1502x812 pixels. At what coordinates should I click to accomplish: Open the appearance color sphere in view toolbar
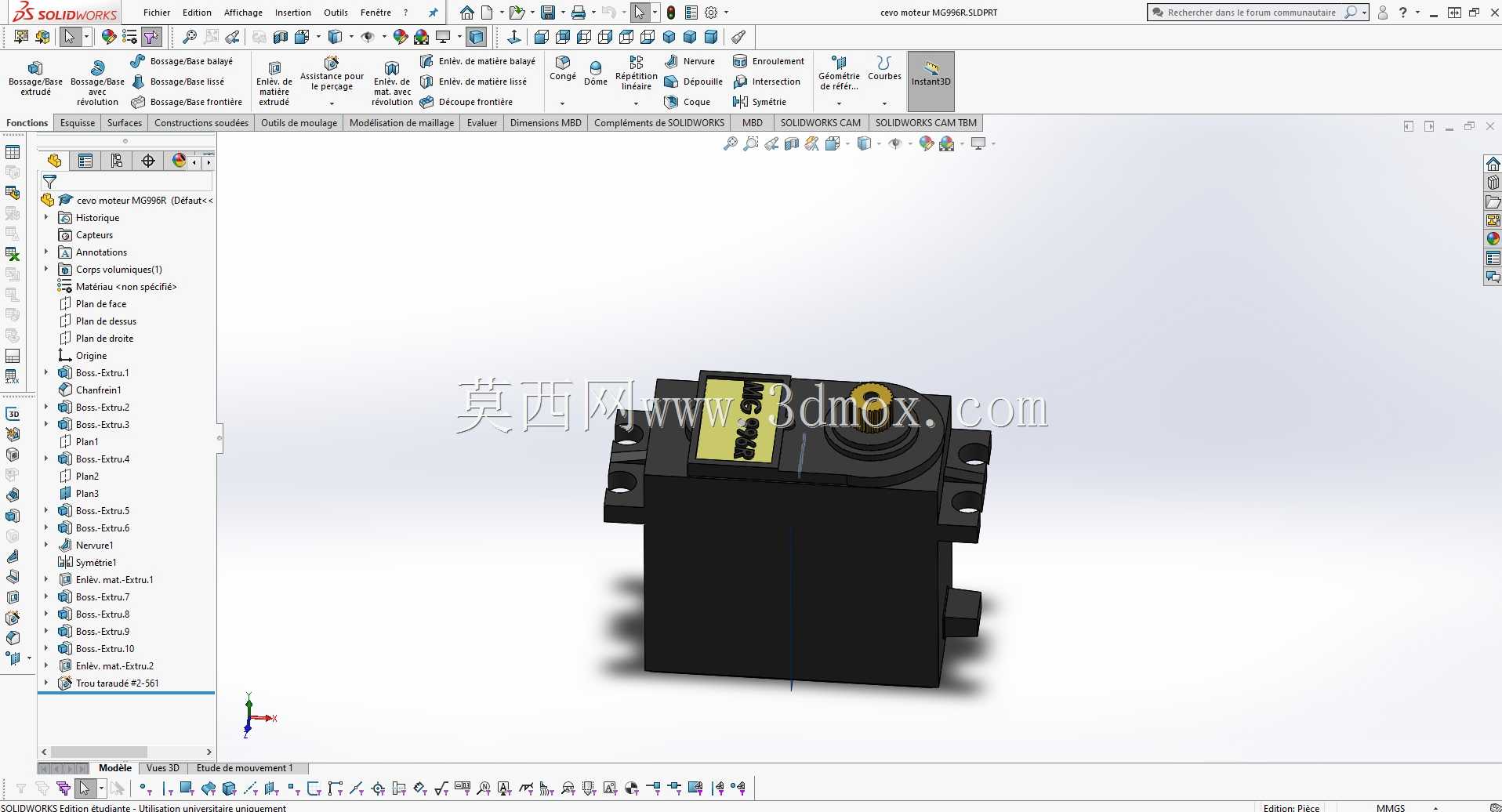(927, 143)
